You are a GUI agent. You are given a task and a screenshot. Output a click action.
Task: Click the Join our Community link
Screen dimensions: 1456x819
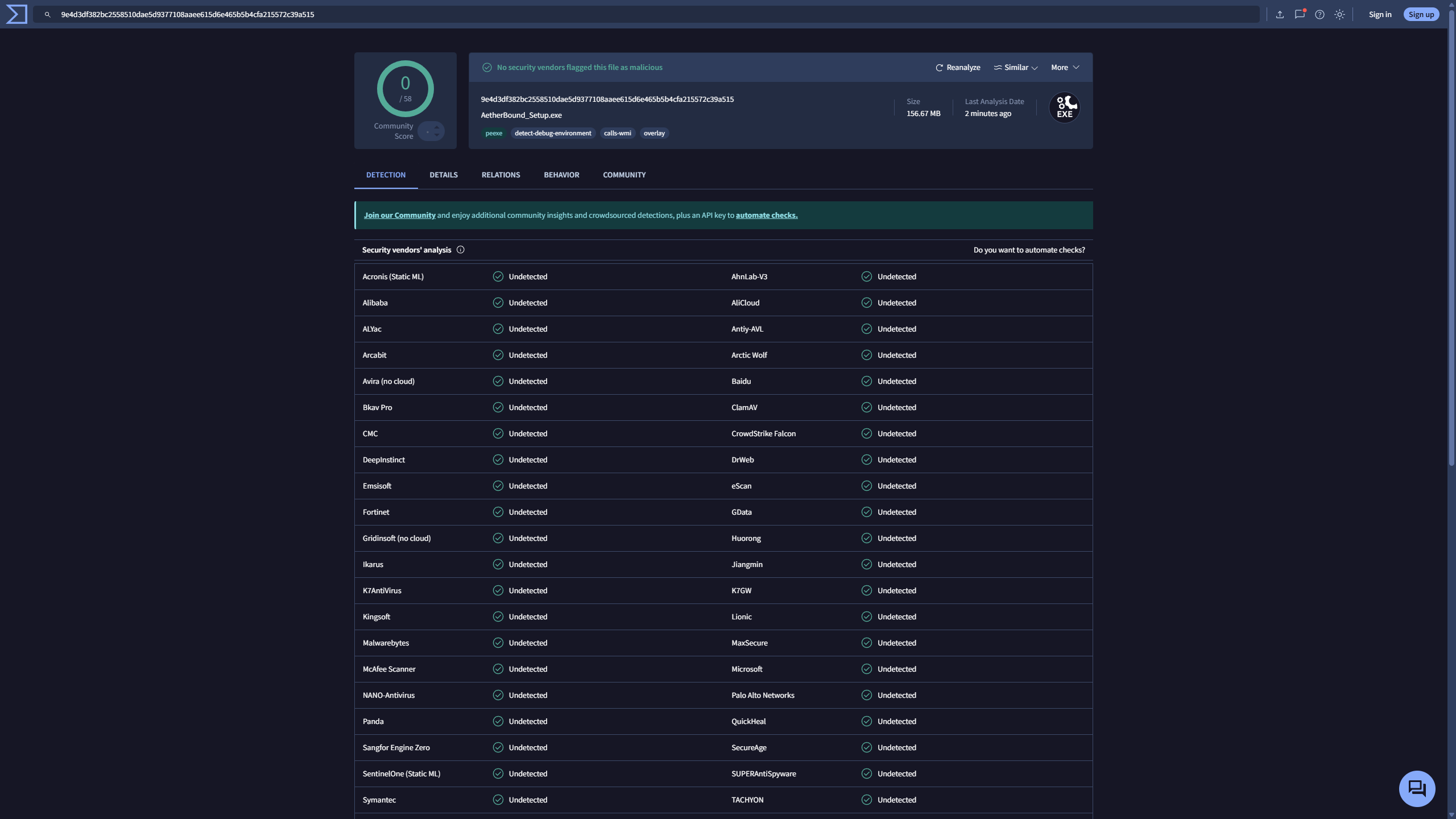[399, 215]
